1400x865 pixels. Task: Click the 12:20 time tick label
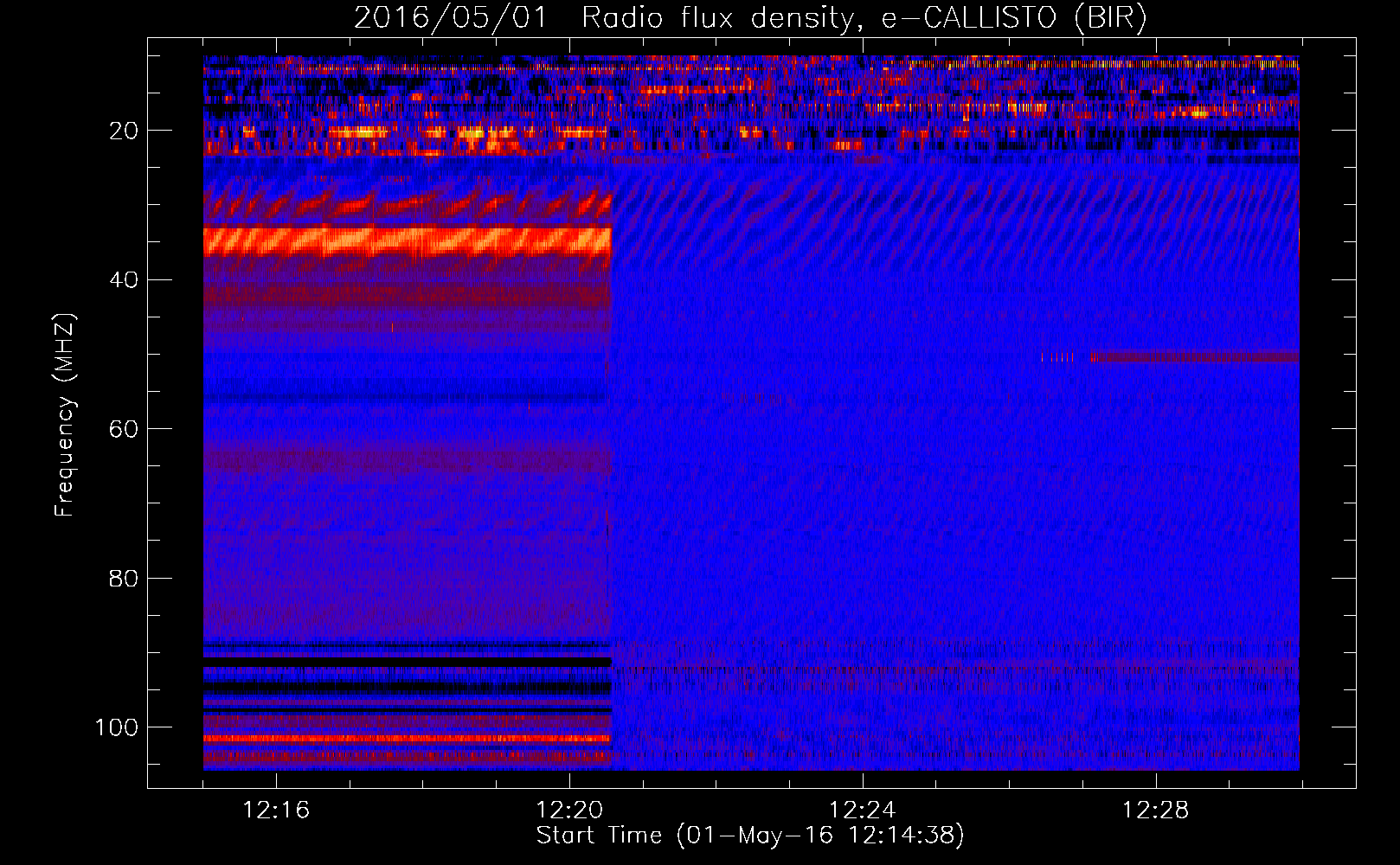(569, 811)
